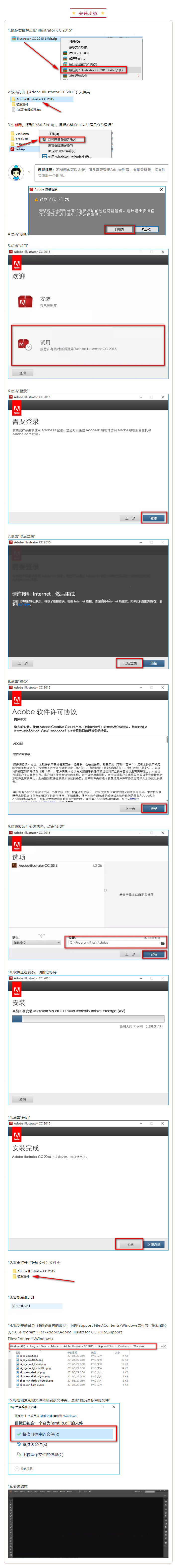This screenshot has height=1568, width=178.
Task: Click 取消 in the installing window
Action: point(23,1099)
